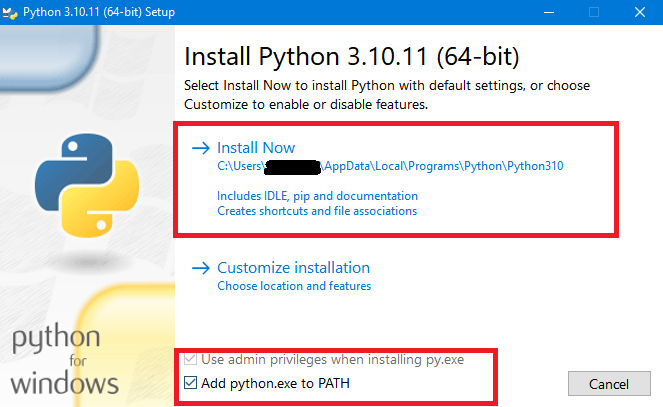The image size is (663, 407).
Task: Toggle Use admin privileges when installing py.exe
Action: 190,359
